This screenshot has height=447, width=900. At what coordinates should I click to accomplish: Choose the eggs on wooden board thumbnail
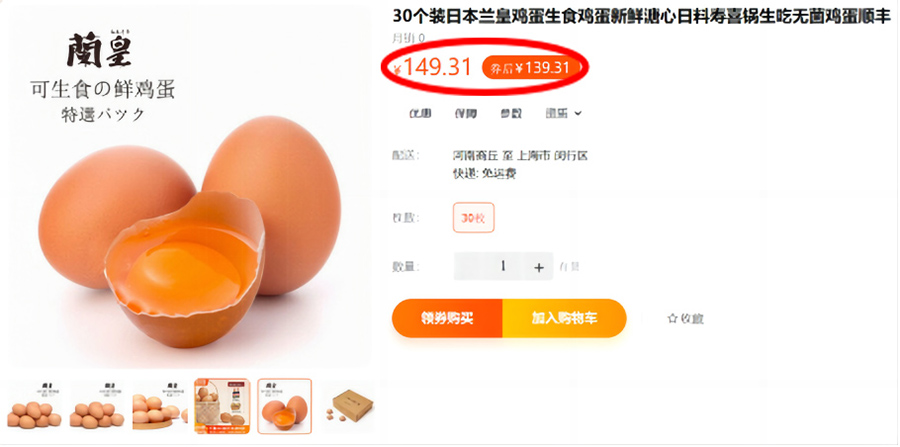(x=160, y=406)
